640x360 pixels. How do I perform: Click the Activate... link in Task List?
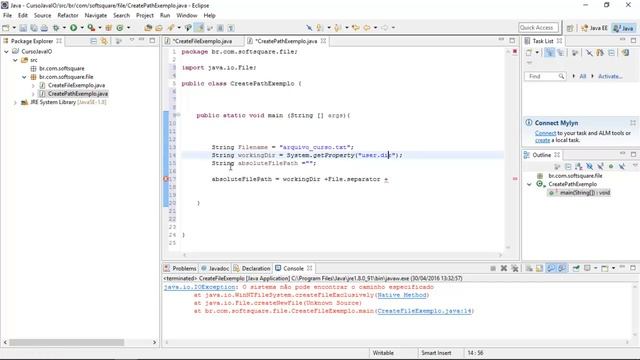tap(610, 76)
